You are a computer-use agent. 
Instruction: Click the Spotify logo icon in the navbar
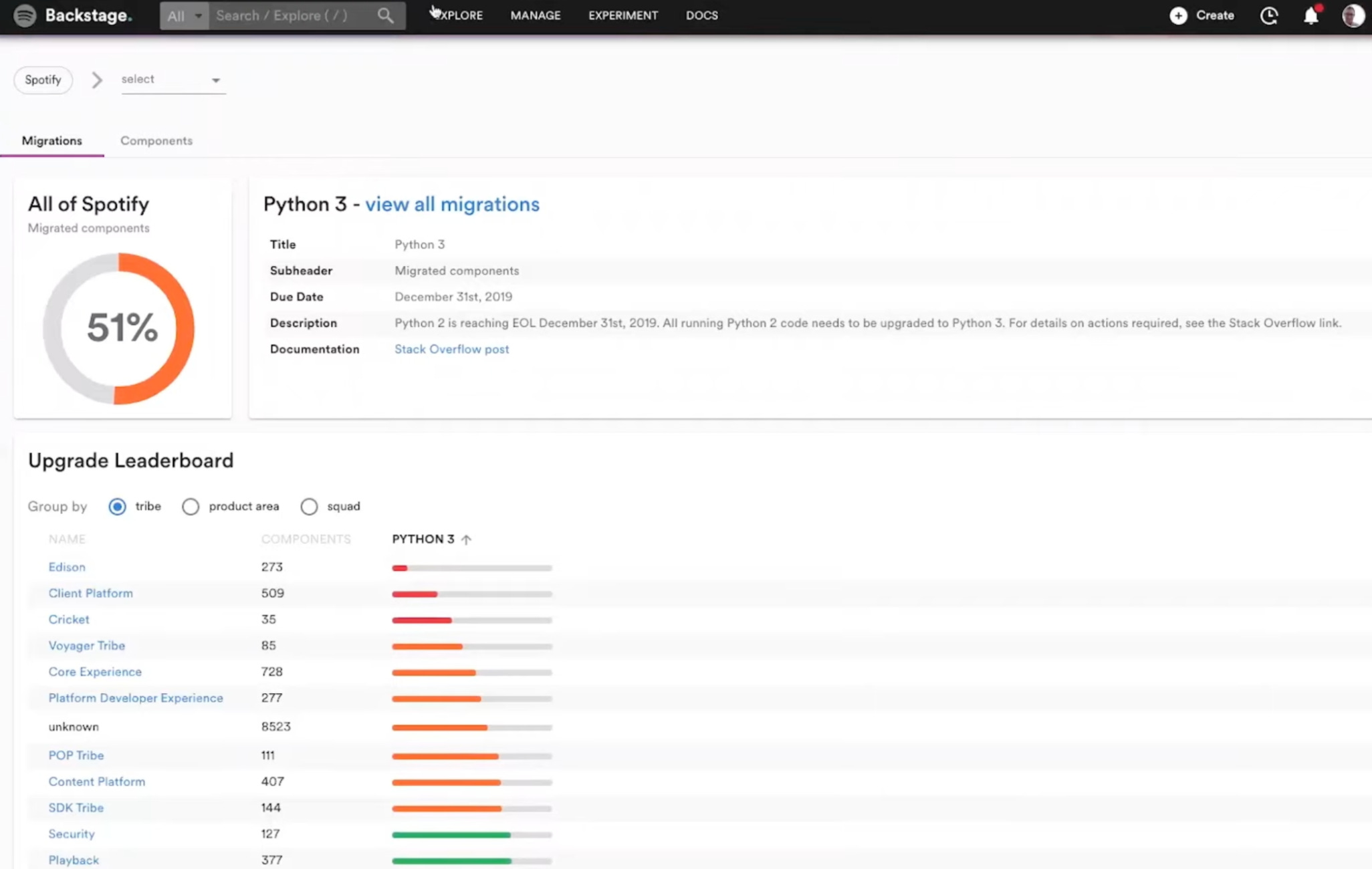point(23,15)
